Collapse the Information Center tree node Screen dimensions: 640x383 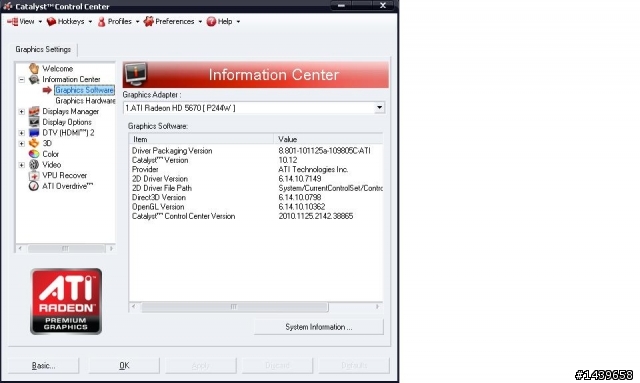22,80
